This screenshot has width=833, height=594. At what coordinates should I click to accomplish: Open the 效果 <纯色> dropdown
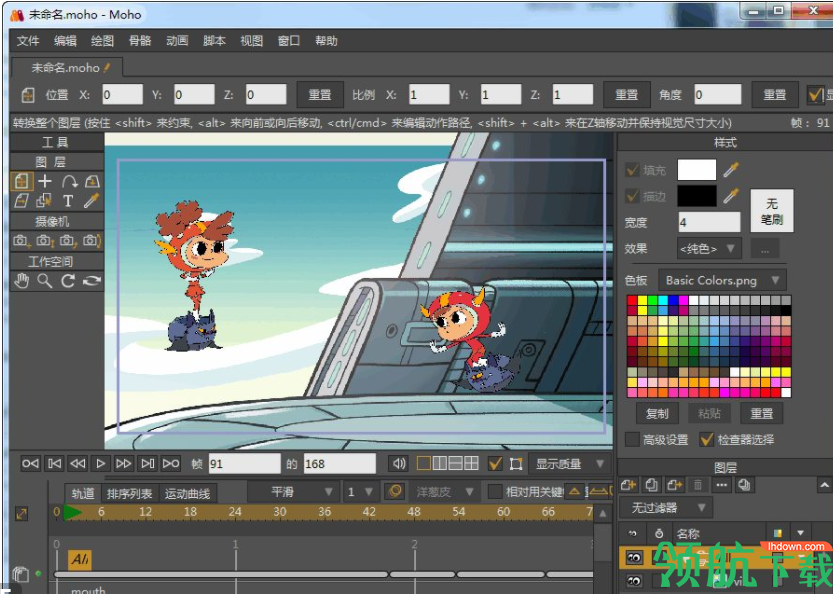coord(709,248)
